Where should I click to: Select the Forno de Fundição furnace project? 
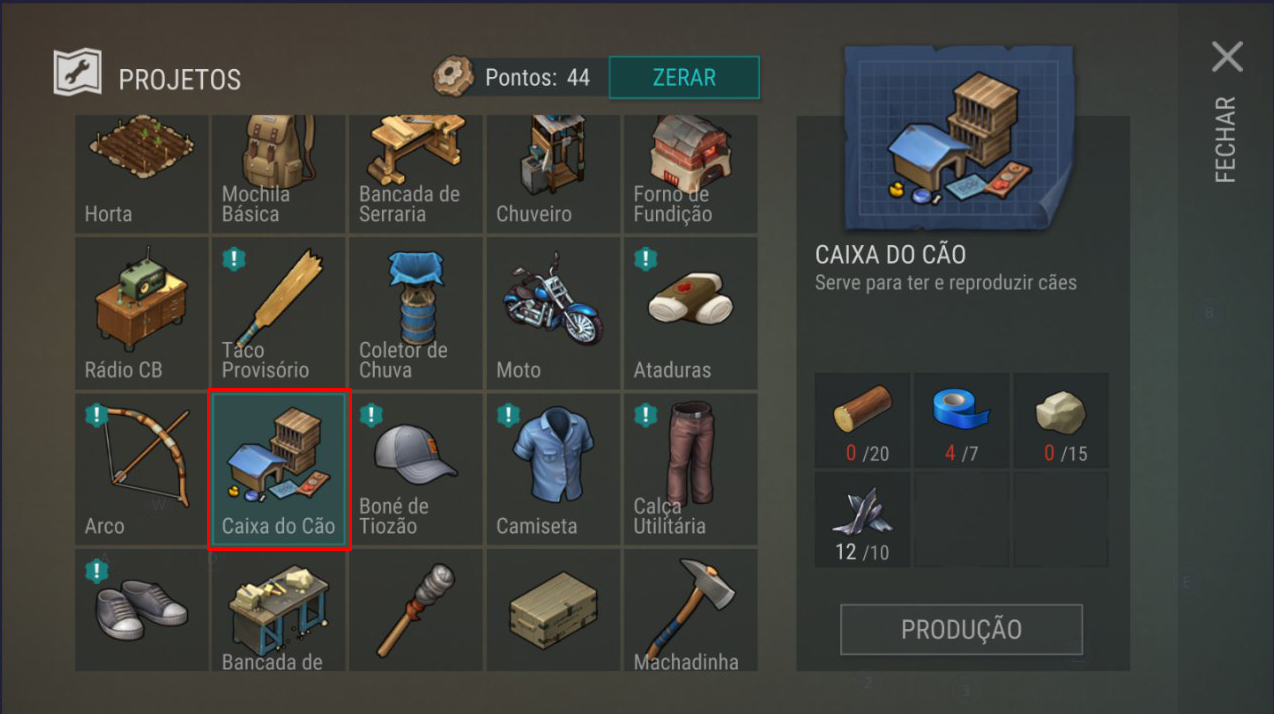690,174
